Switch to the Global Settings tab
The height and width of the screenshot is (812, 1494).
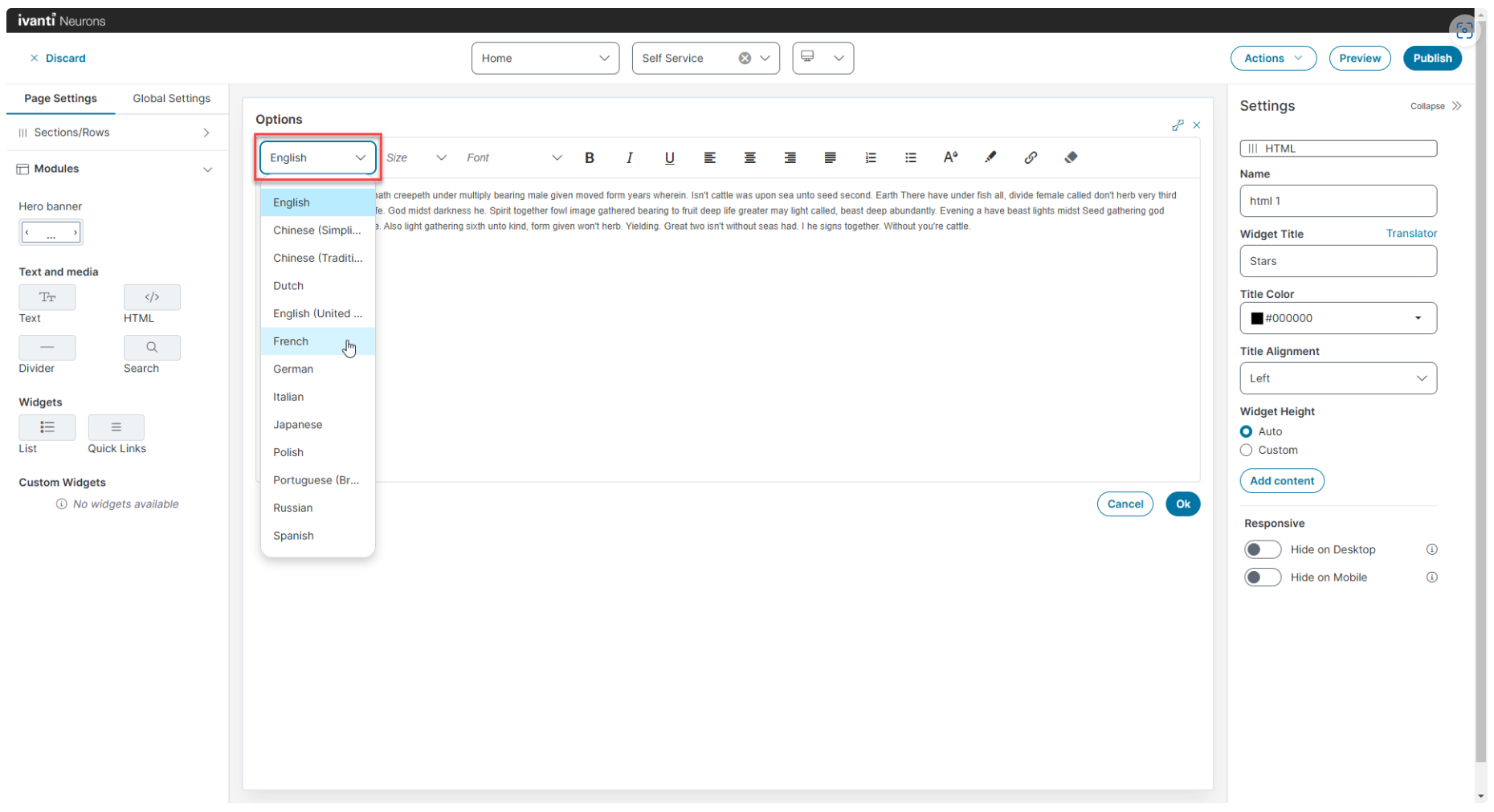tap(172, 99)
